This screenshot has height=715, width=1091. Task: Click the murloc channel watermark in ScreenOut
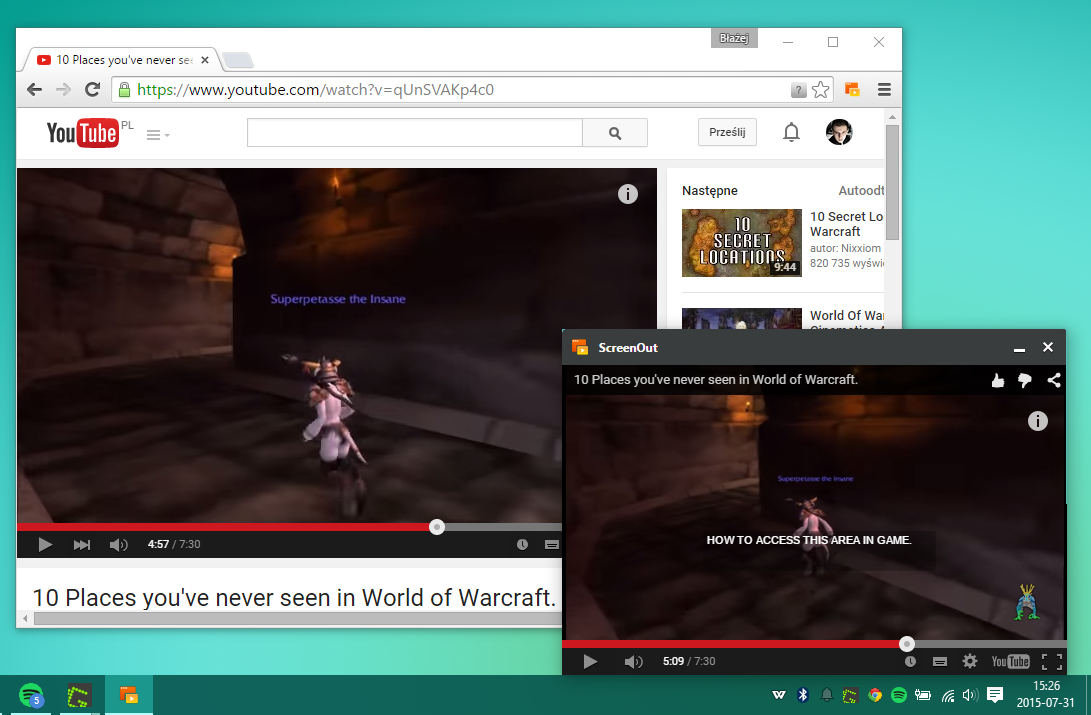[x=1027, y=602]
